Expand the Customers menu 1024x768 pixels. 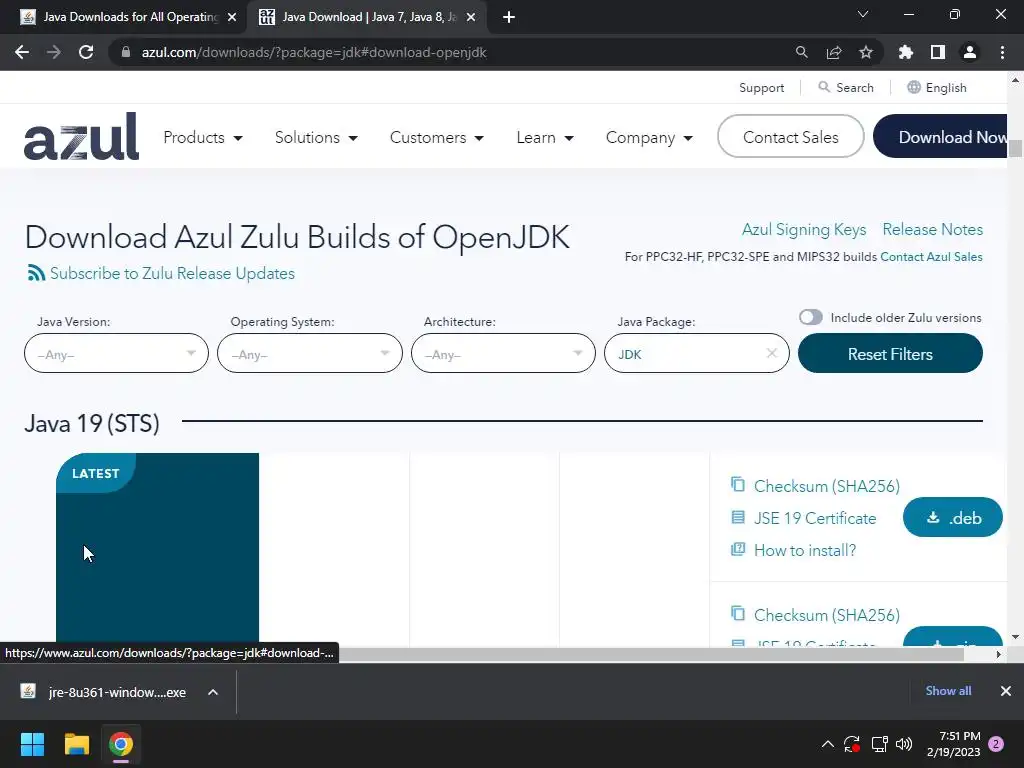click(x=436, y=137)
